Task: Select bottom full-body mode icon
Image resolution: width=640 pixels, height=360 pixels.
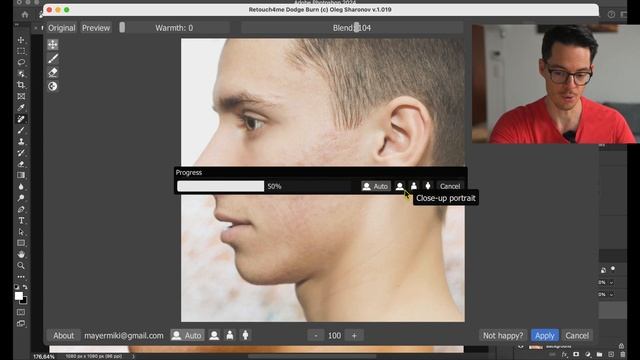Action: click(245, 336)
